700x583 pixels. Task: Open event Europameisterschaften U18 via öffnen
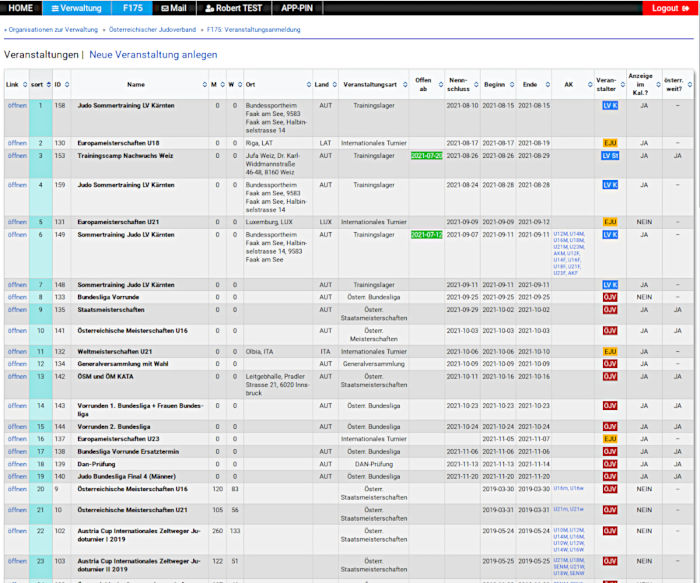pos(17,143)
